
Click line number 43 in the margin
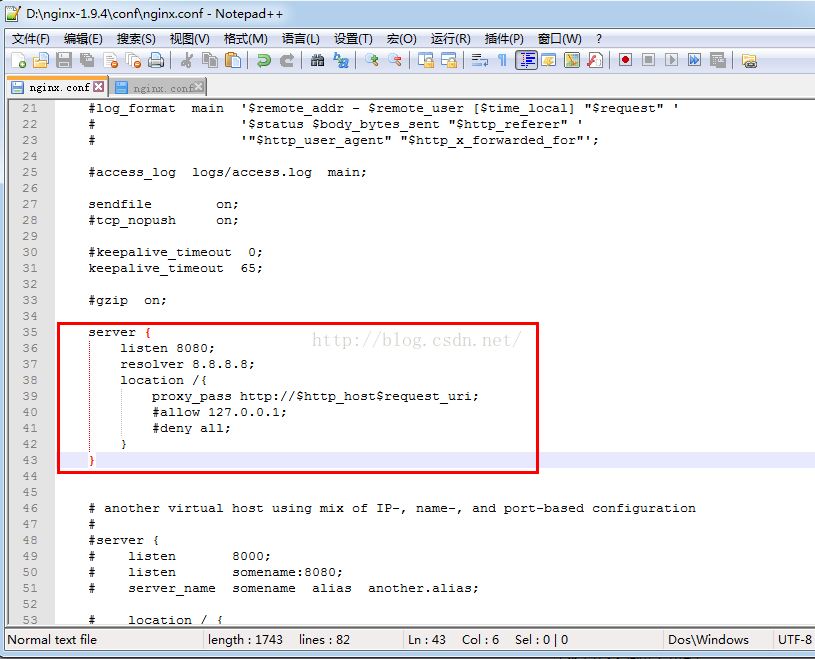pyautogui.click(x=30, y=460)
